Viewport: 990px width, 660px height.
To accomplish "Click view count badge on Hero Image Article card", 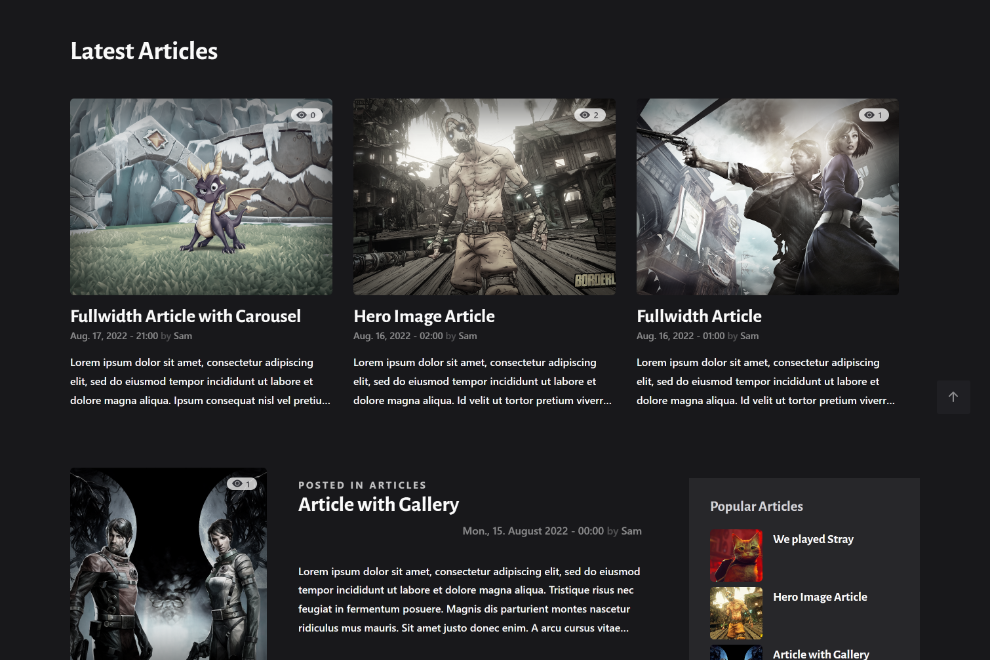I will tap(590, 115).
